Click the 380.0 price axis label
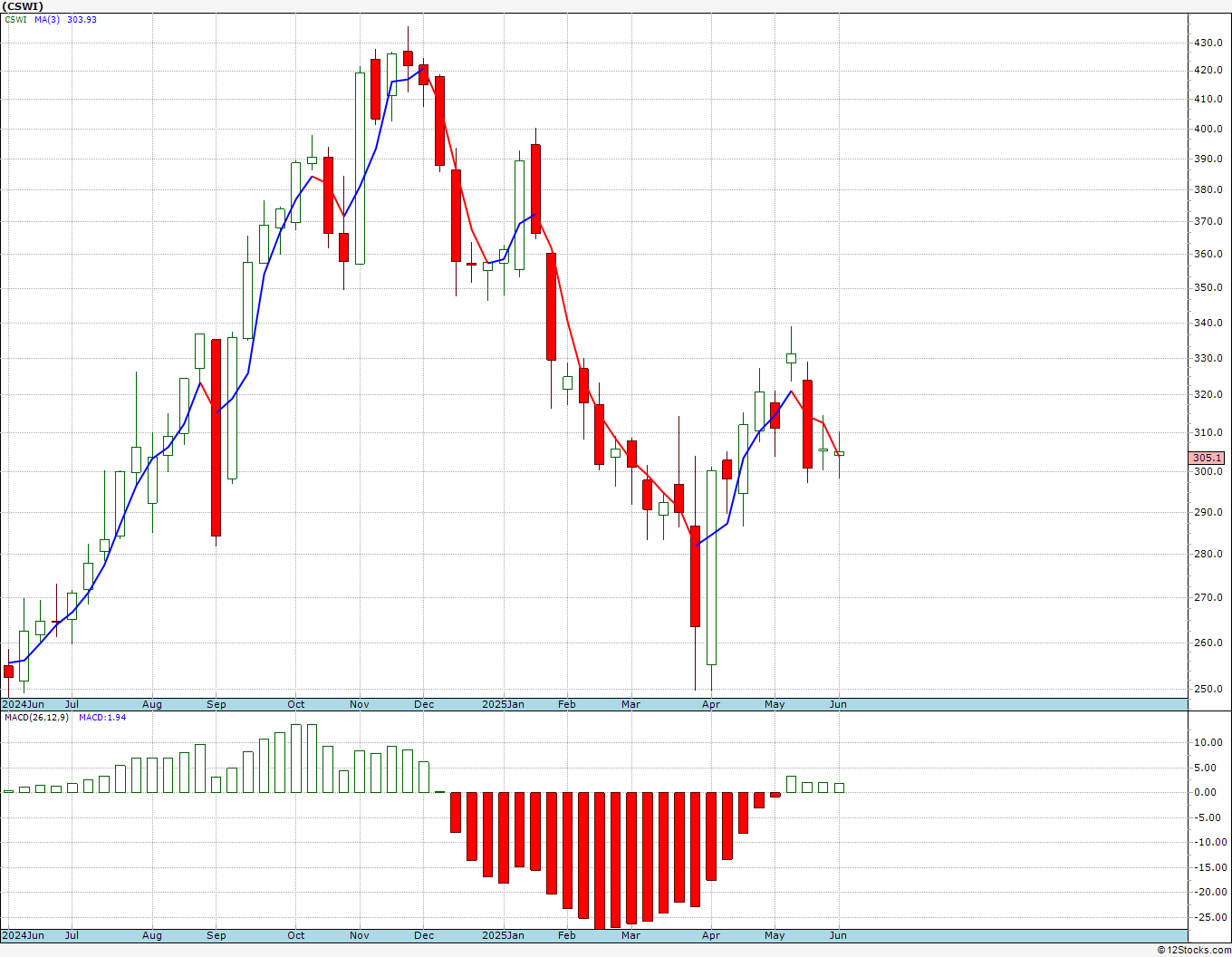1232x957 pixels. pyautogui.click(x=1208, y=190)
